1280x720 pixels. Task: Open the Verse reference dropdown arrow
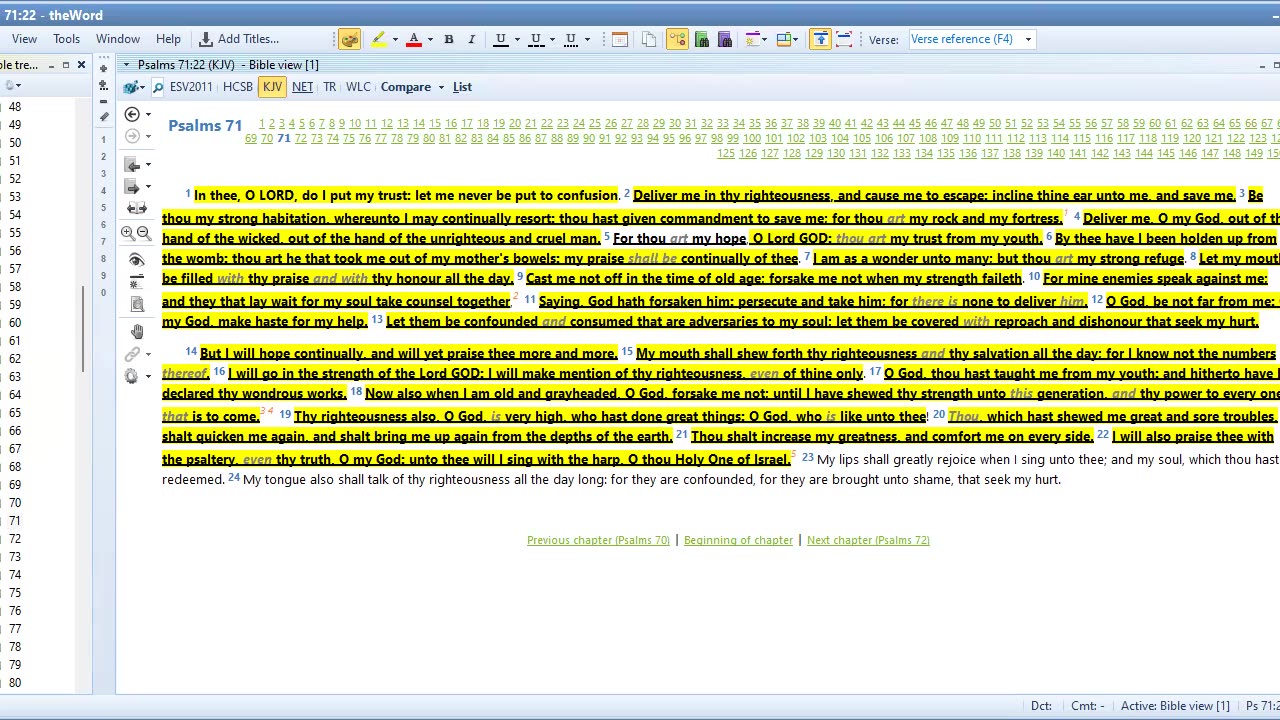(x=1028, y=39)
